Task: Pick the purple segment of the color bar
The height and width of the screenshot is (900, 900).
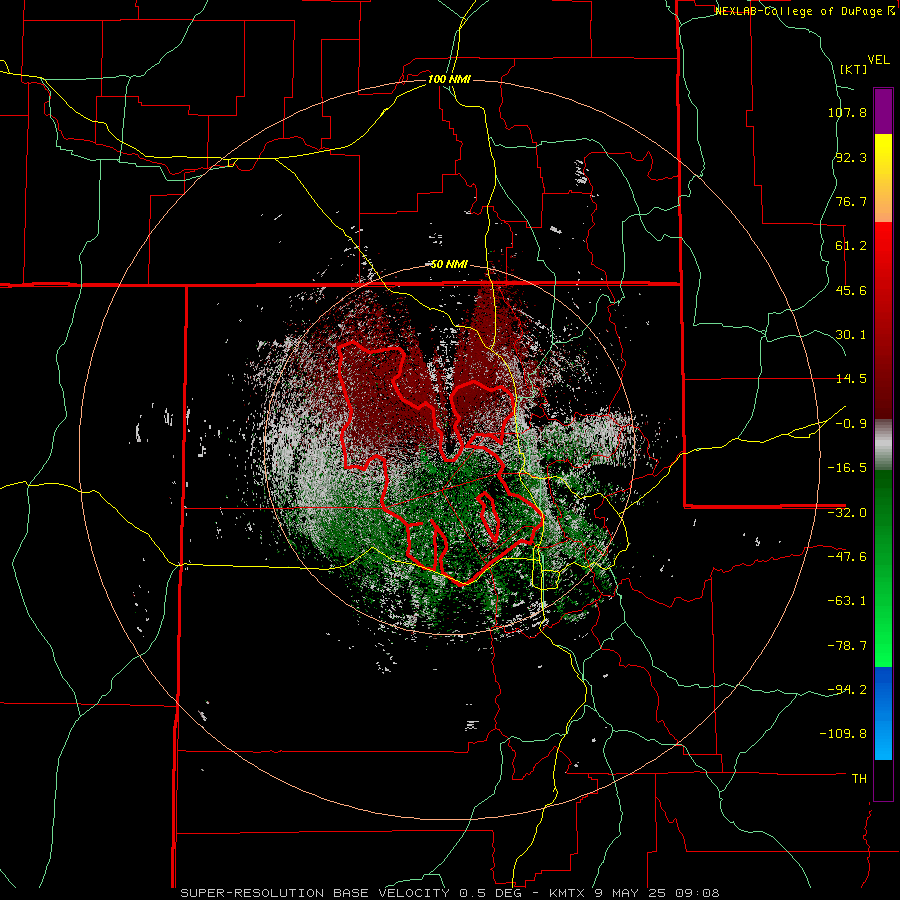Action: pyautogui.click(x=883, y=111)
